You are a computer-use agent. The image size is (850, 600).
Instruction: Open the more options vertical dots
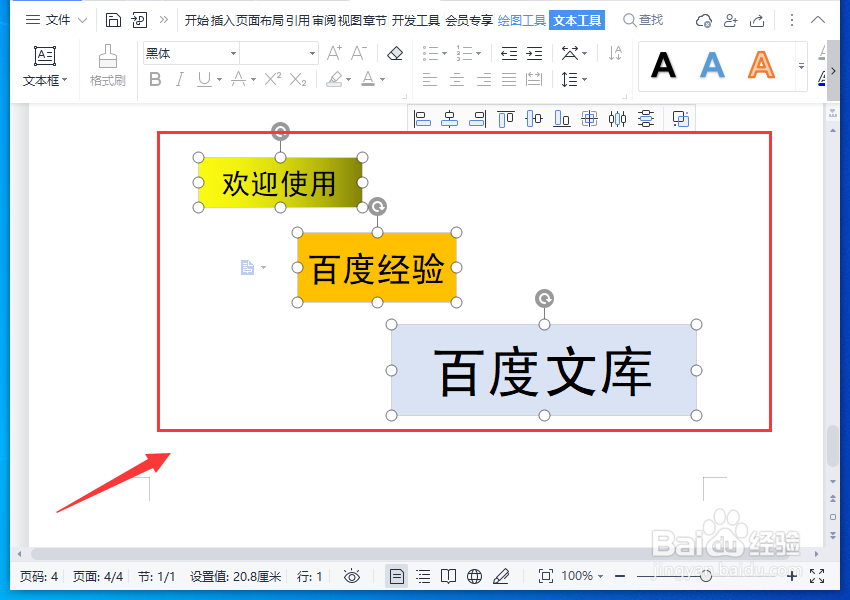(791, 20)
